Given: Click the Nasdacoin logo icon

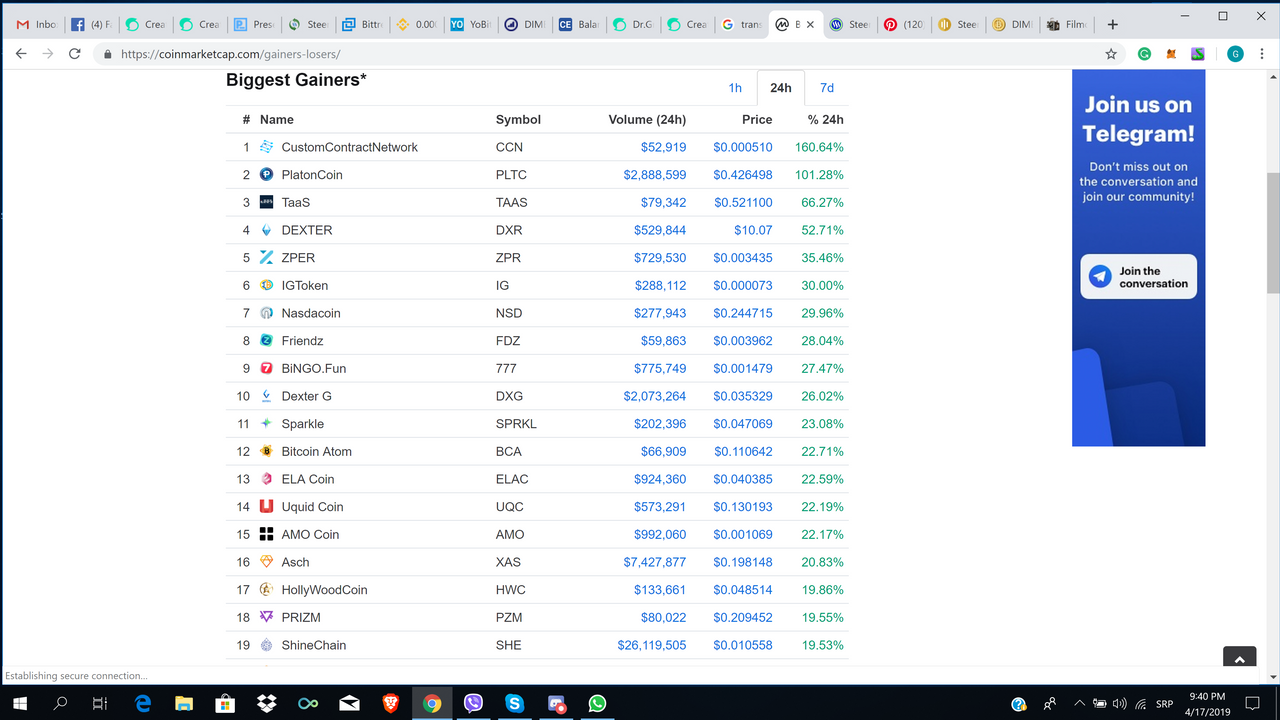Looking at the screenshot, I should (267, 313).
